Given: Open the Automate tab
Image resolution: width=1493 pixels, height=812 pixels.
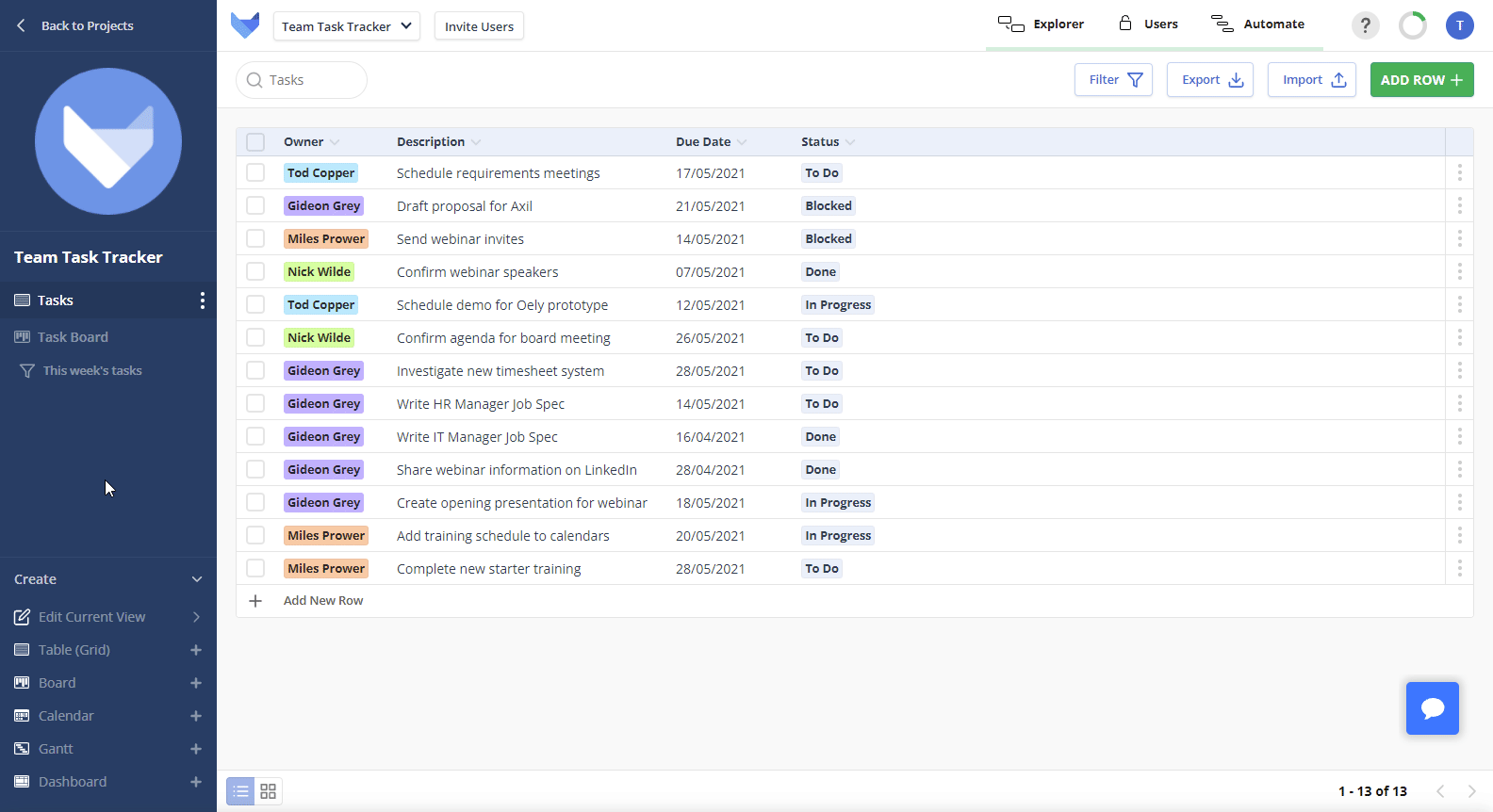Looking at the screenshot, I should pyautogui.click(x=1258, y=24).
